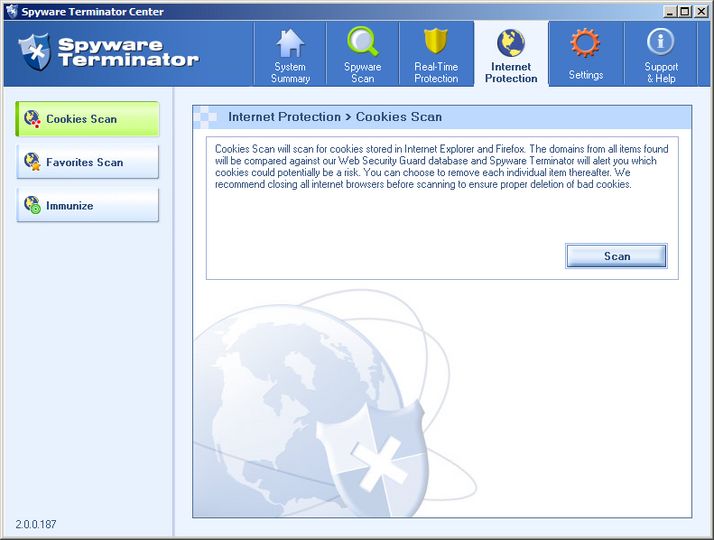Image resolution: width=714 pixels, height=540 pixels.
Task: Click the Favorites Scan star icon
Action: point(32,162)
